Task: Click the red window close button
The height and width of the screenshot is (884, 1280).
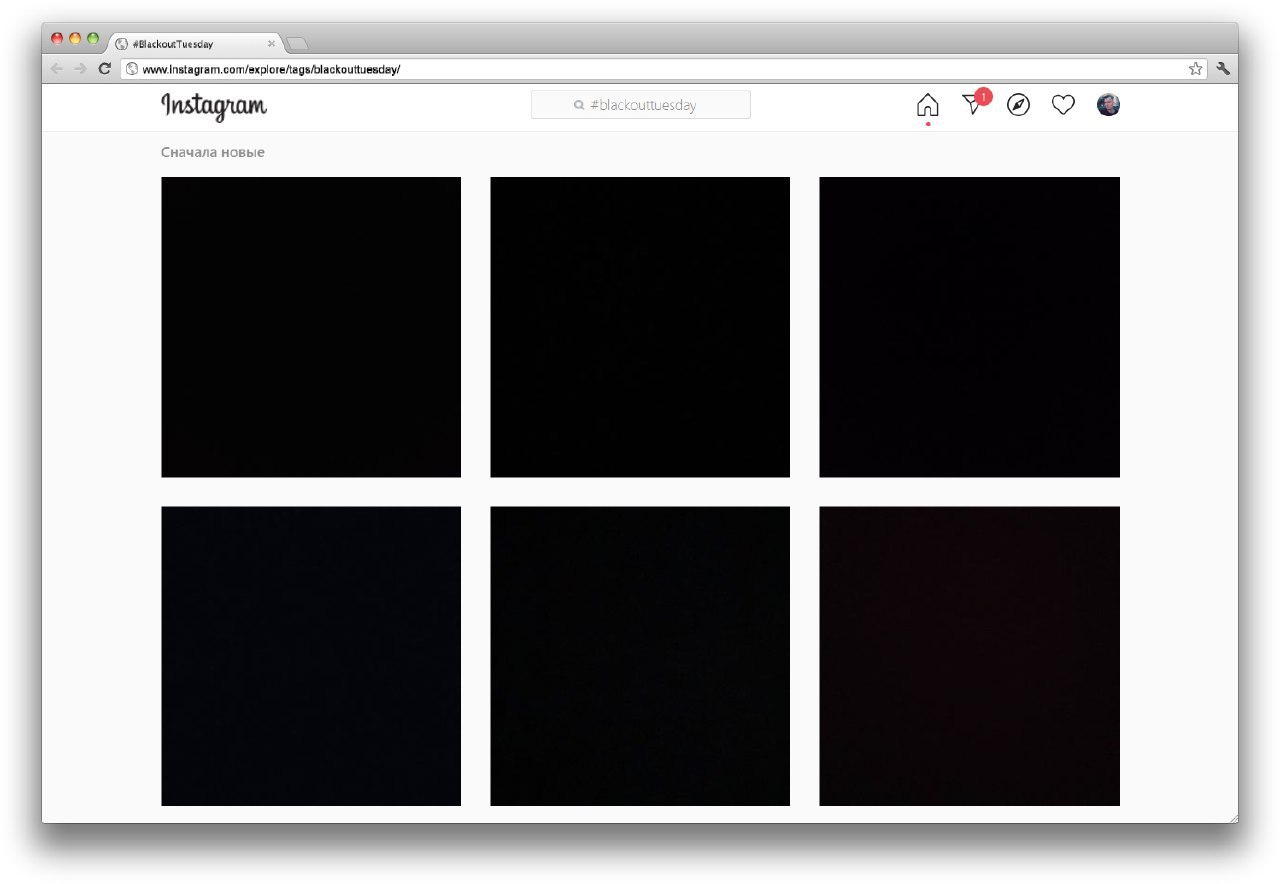Action: tap(57, 38)
